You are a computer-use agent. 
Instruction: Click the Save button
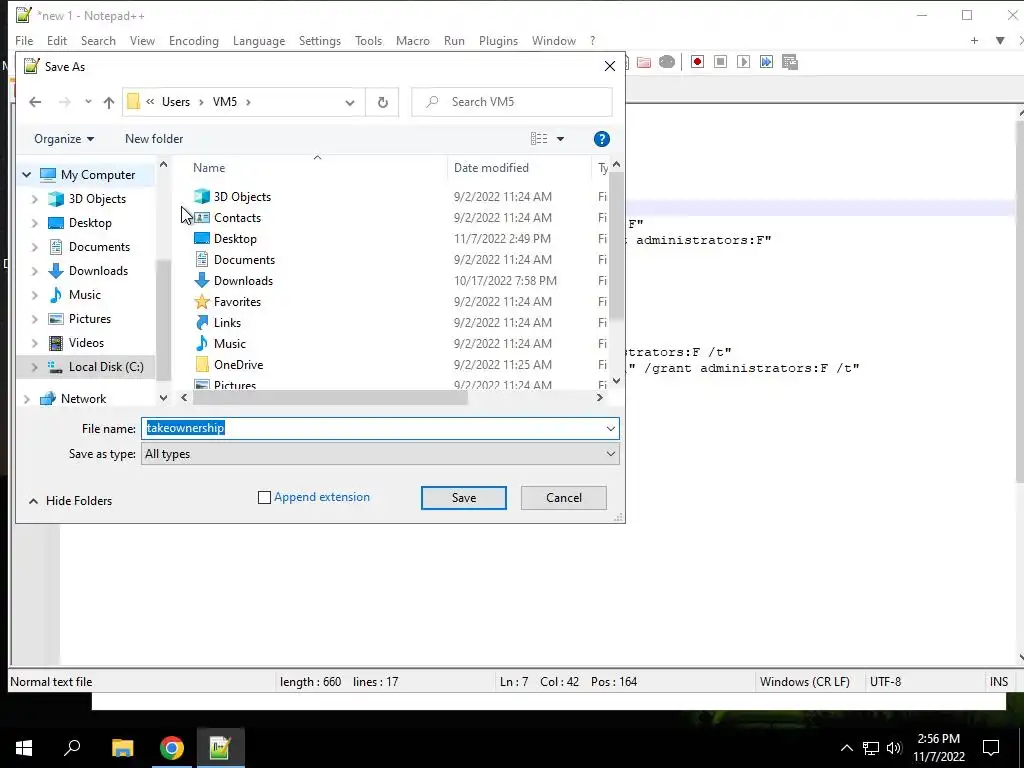pos(464,498)
